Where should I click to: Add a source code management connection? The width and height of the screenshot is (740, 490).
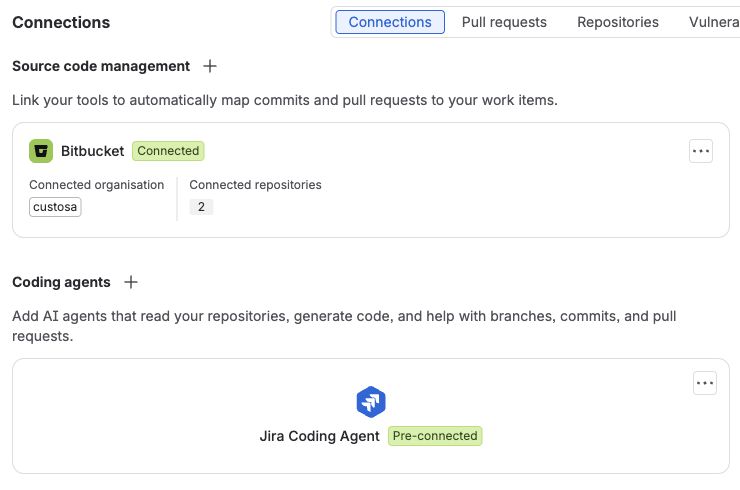210,66
